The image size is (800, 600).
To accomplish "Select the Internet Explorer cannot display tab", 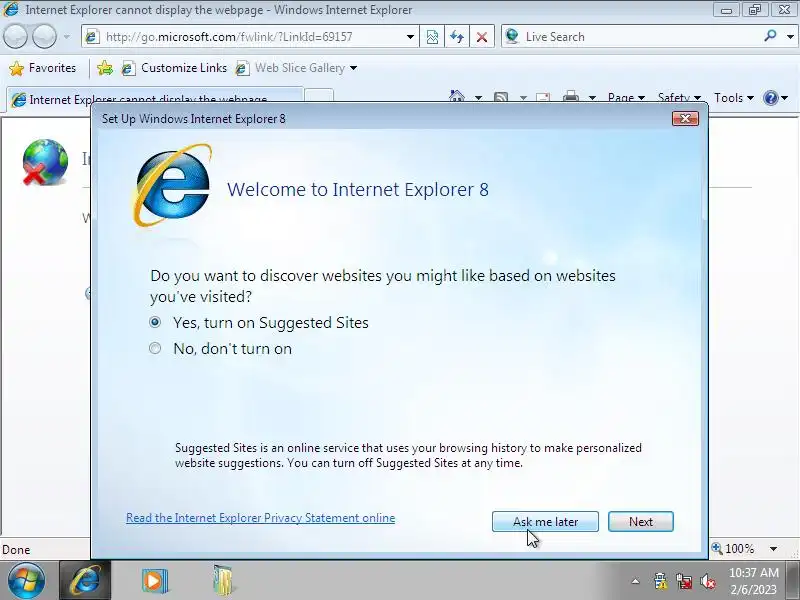I will 155,99.
